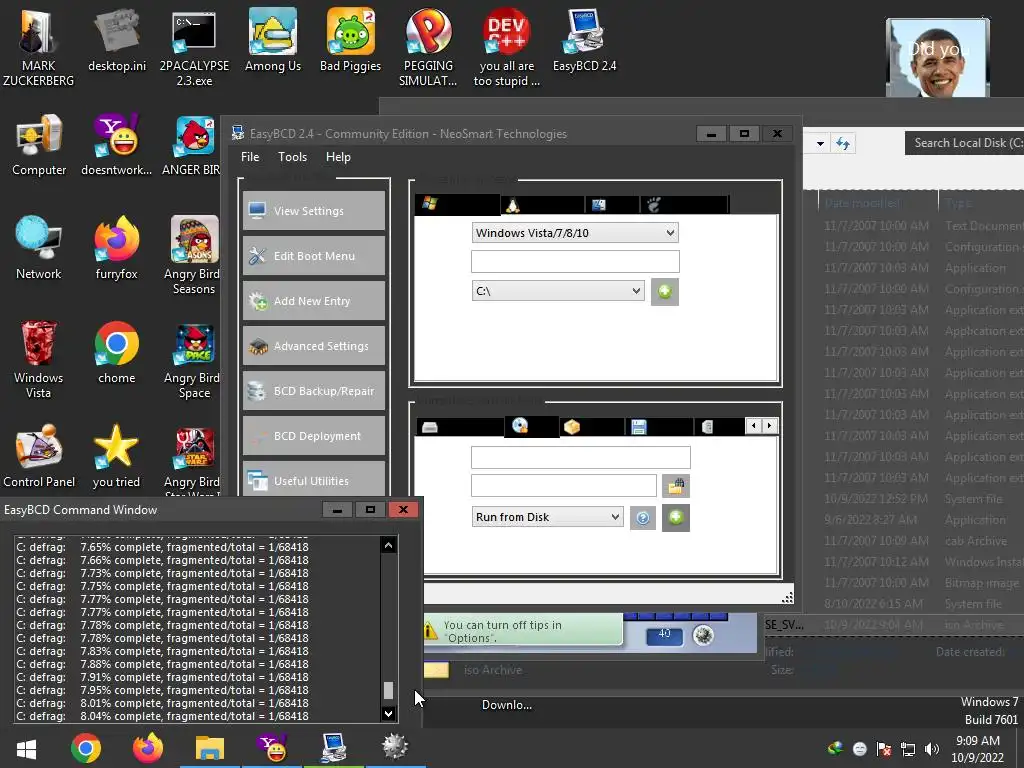Image resolution: width=1024 pixels, height=768 pixels.
Task: Open the Tools menu in EasyBCD
Action: pos(292,157)
